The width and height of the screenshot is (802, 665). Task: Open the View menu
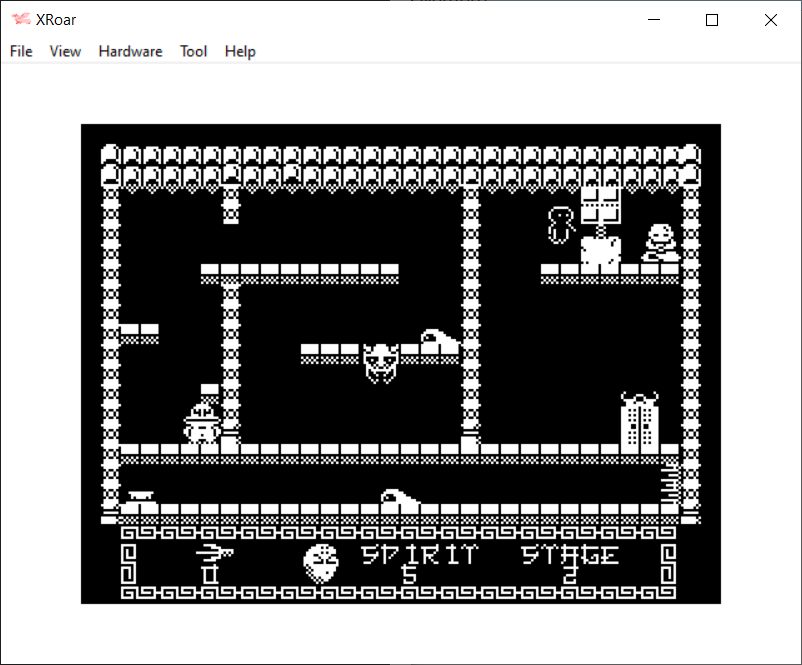(x=65, y=51)
